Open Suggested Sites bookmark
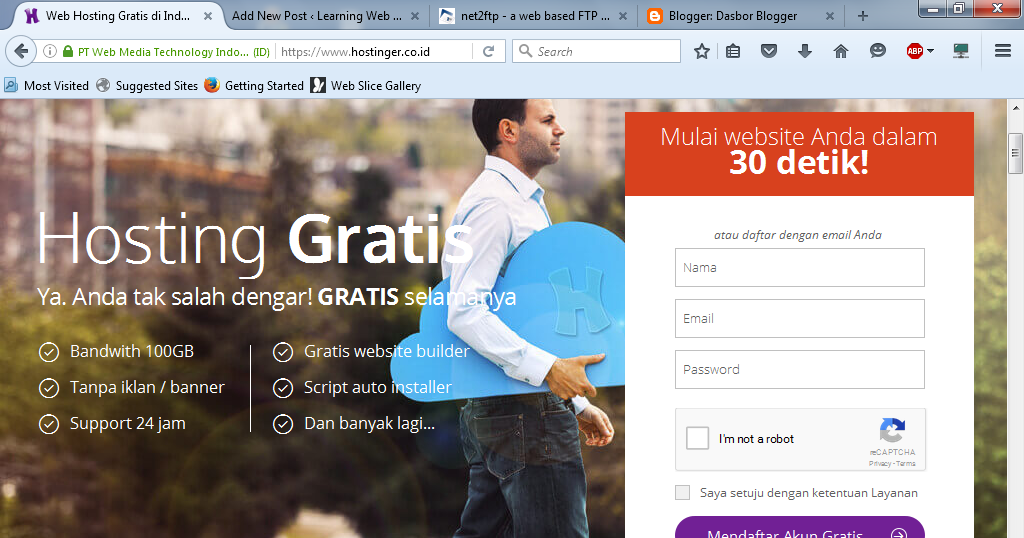 click(147, 86)
